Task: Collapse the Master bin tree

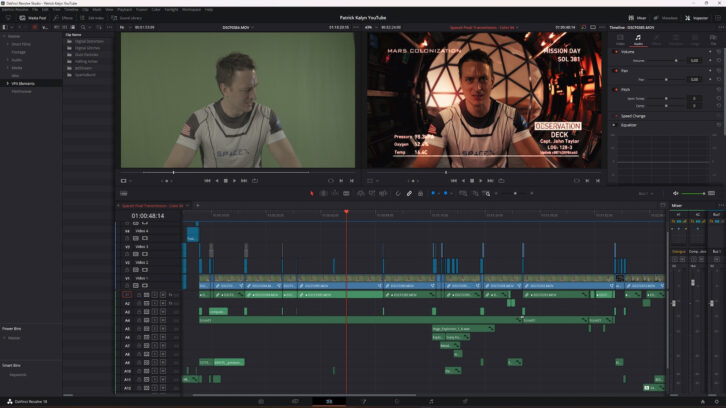Action: click(4, 36)
